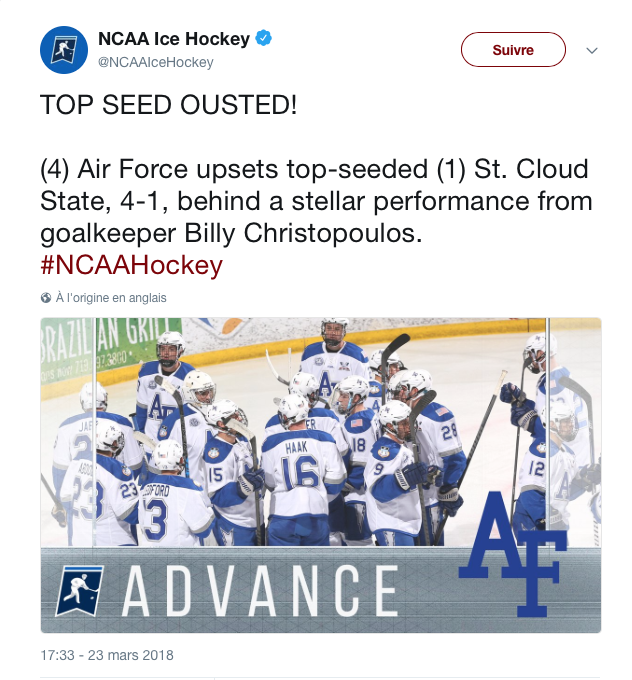Expand the tweet options chevron menu
Image resolution: width=632 pixels, height=680 pixels.
coord(592,51)
